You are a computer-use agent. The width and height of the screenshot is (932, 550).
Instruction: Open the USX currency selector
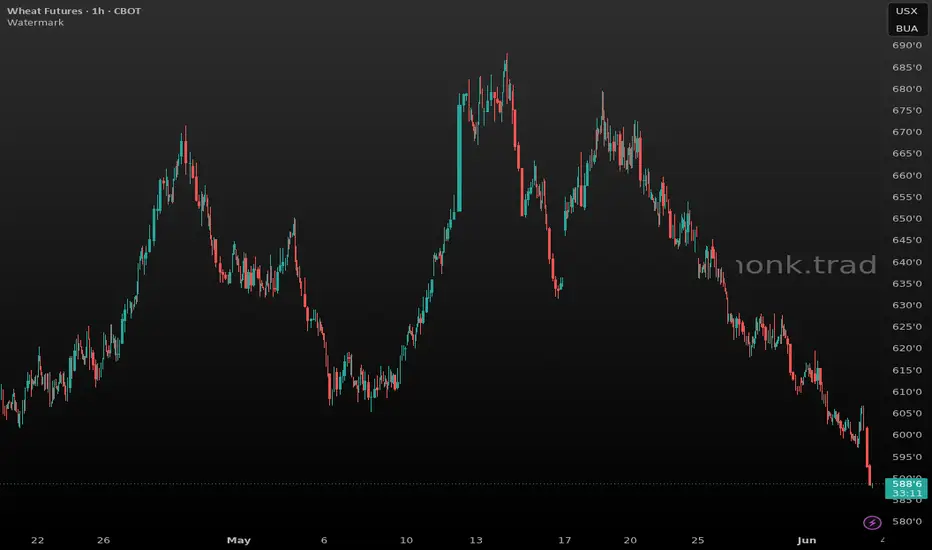tap(906, 11)
